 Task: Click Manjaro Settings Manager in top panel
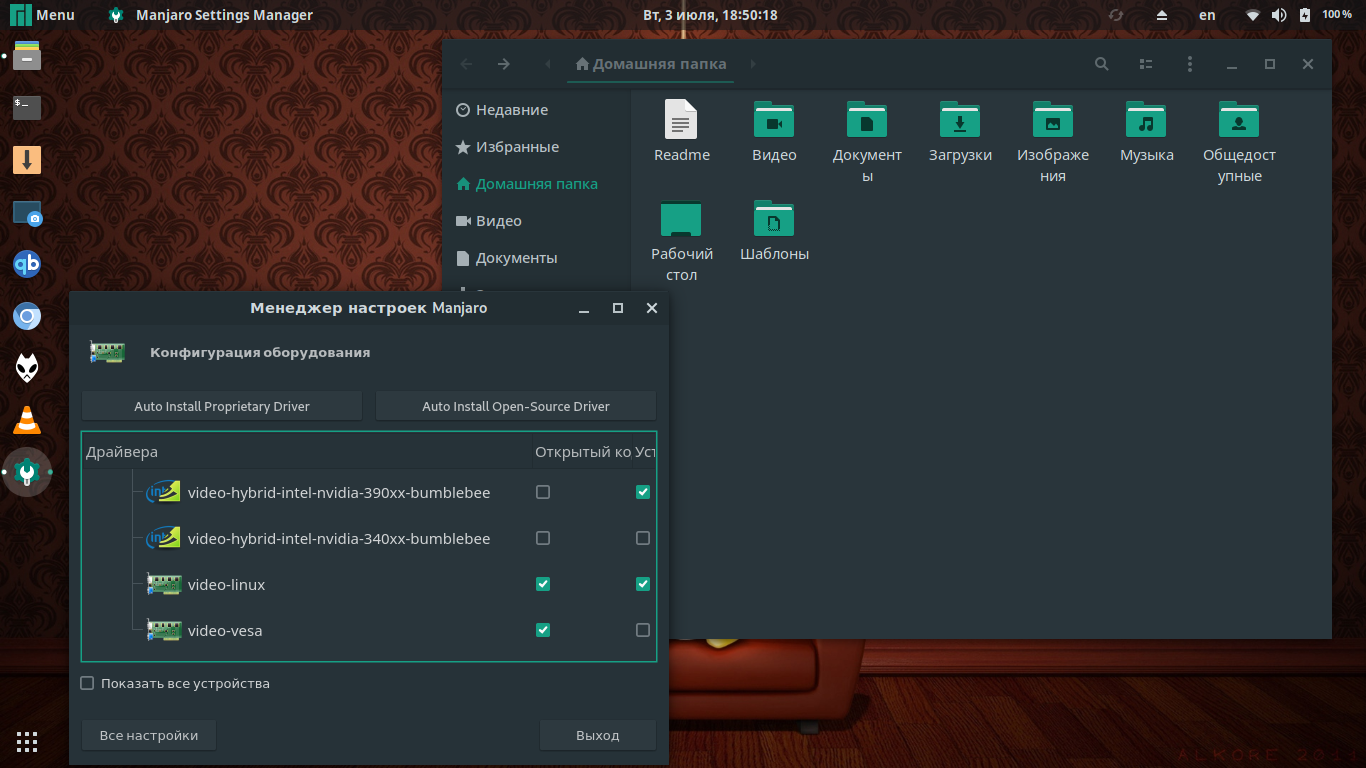click(x=211, y=15)
